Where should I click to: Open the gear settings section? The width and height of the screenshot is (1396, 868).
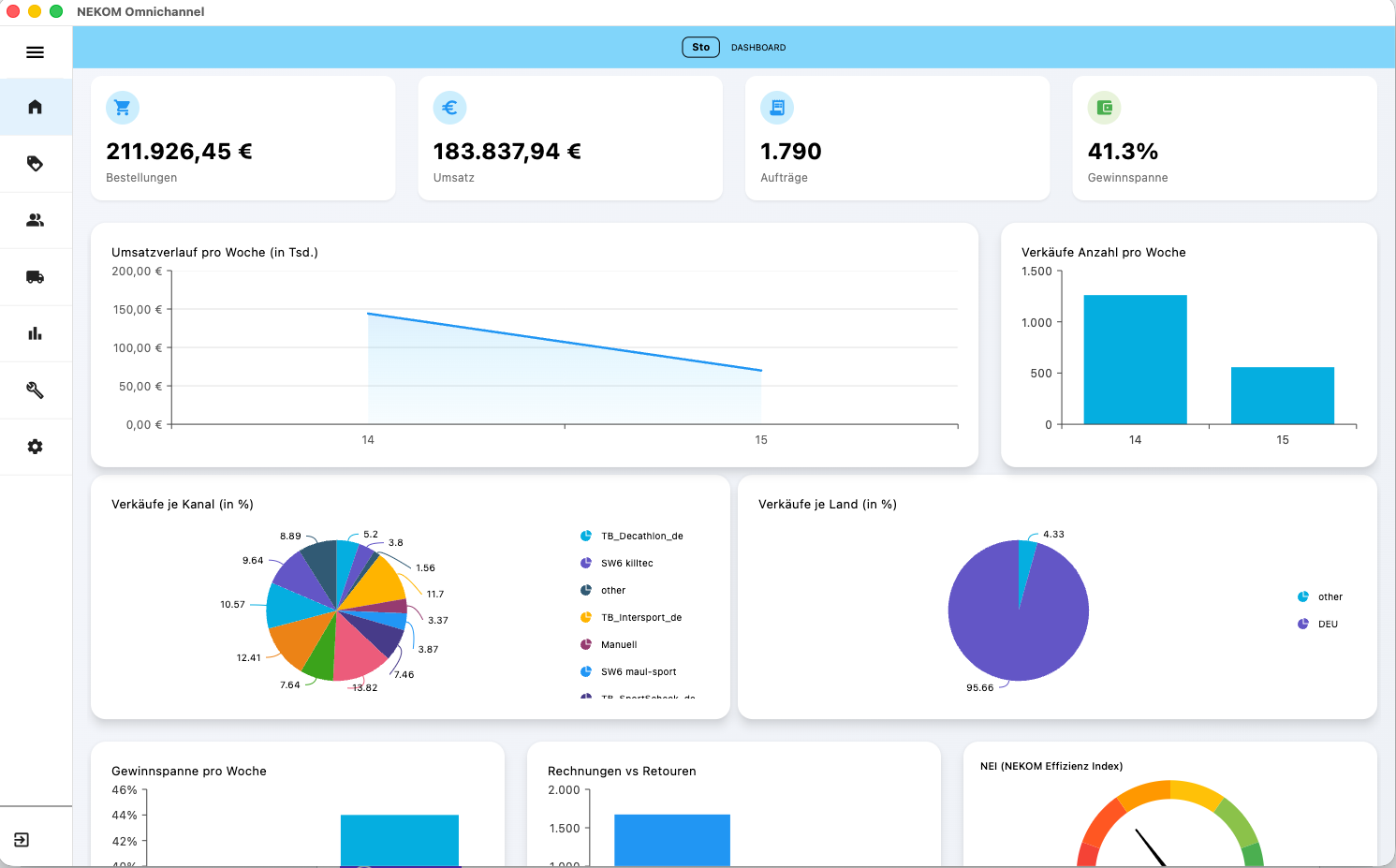click(x=35, y=447)
